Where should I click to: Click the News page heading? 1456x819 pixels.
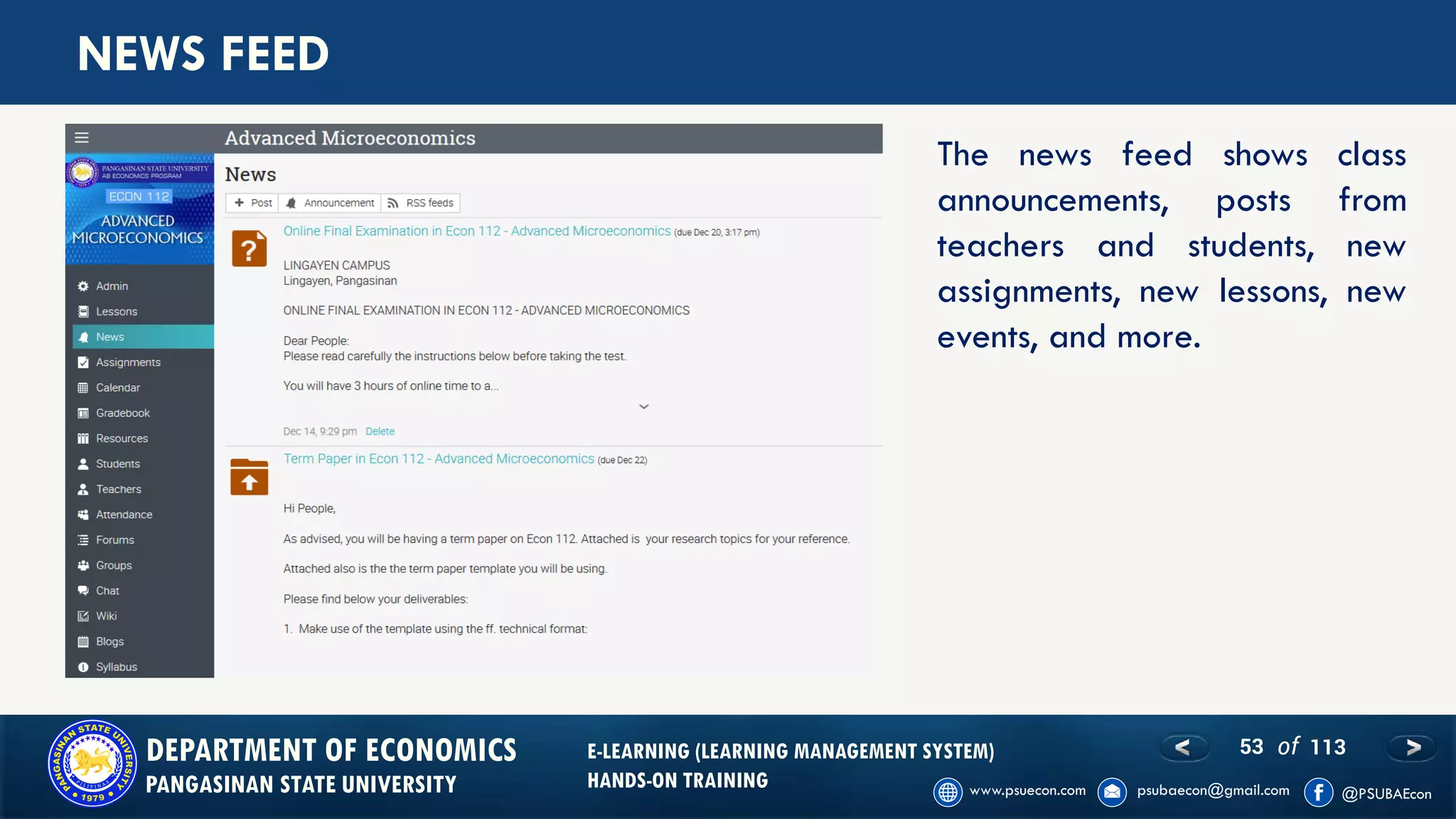pyautogui.click(x=250, y=174)
